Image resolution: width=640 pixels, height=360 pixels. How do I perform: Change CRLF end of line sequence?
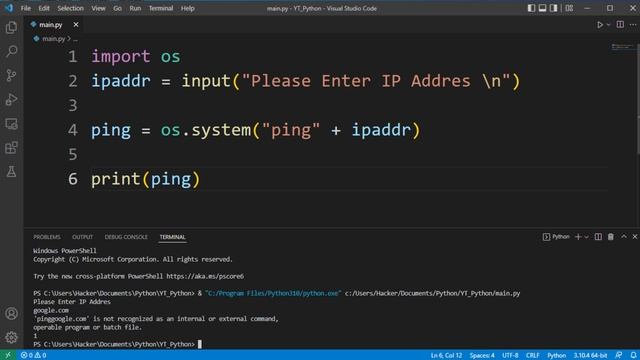point(533,355)
